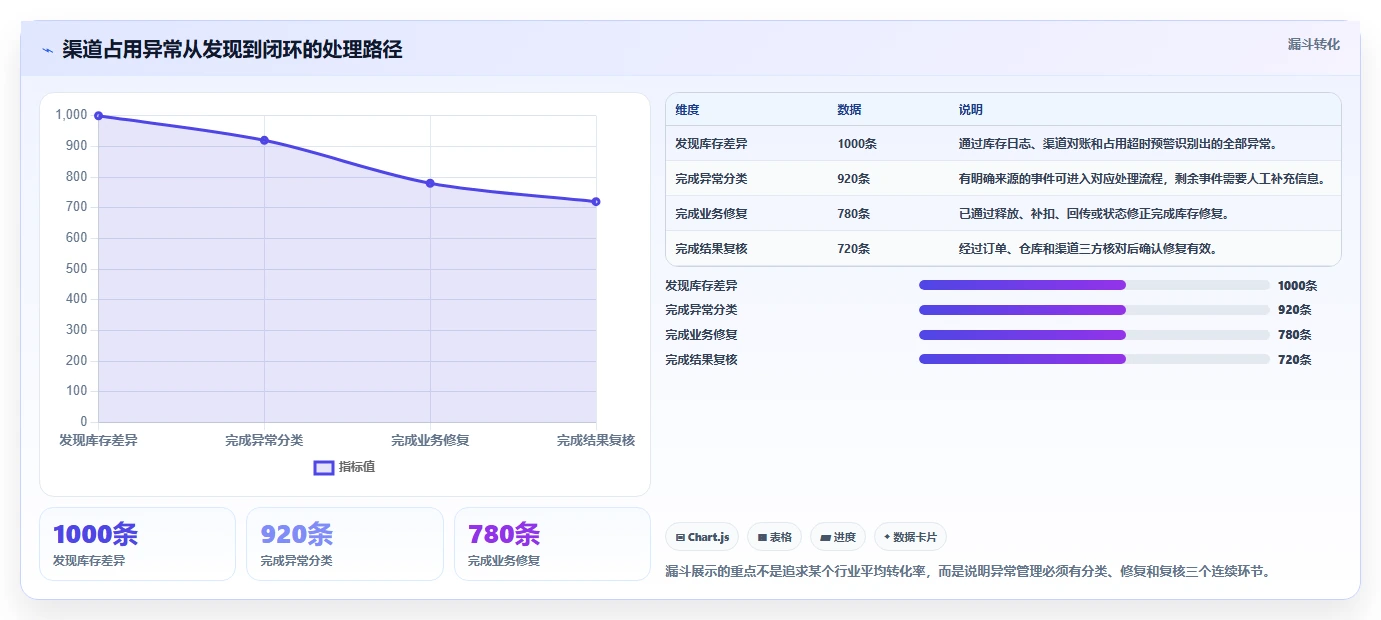The height and width of the screenshot is (620, 1381).
Task: Select the 进度 chip
Action: (x=838, y=537)
